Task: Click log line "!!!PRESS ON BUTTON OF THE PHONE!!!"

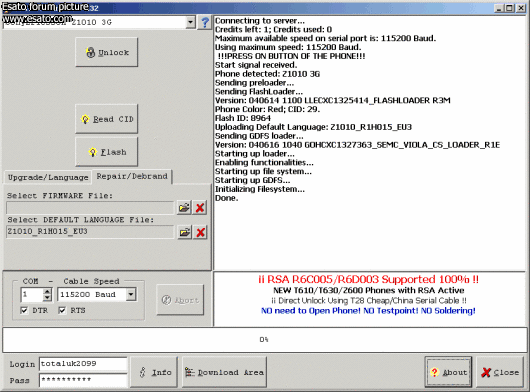Action: point(291,56)
